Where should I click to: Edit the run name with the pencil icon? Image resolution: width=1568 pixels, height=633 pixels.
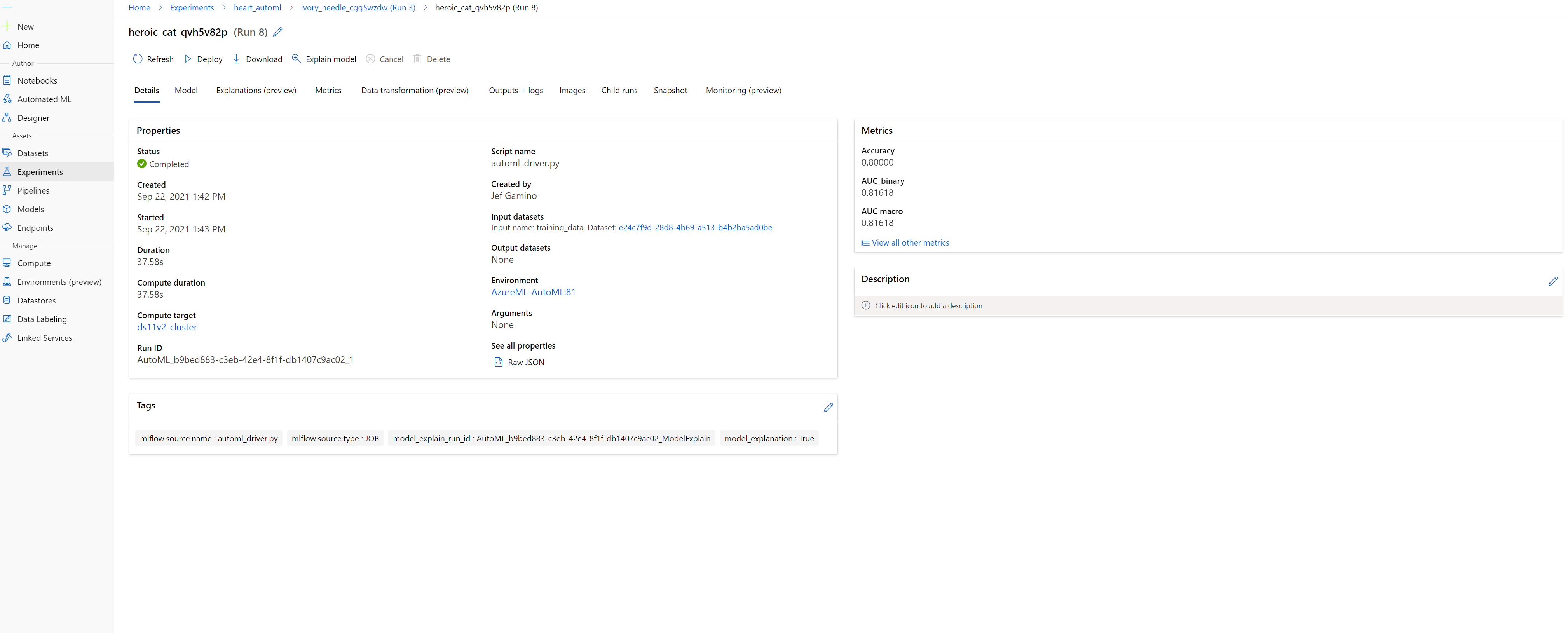click(x=277, y=31)
